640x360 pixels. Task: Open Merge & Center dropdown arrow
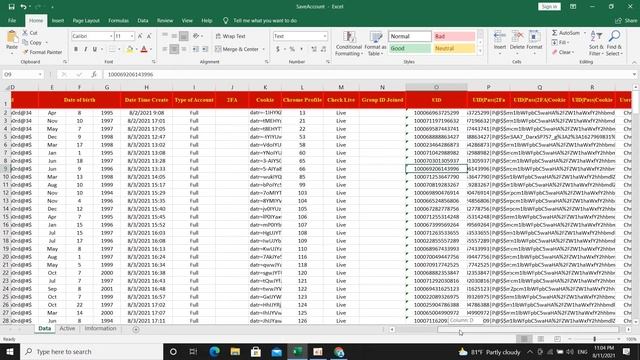coord(263,49)
